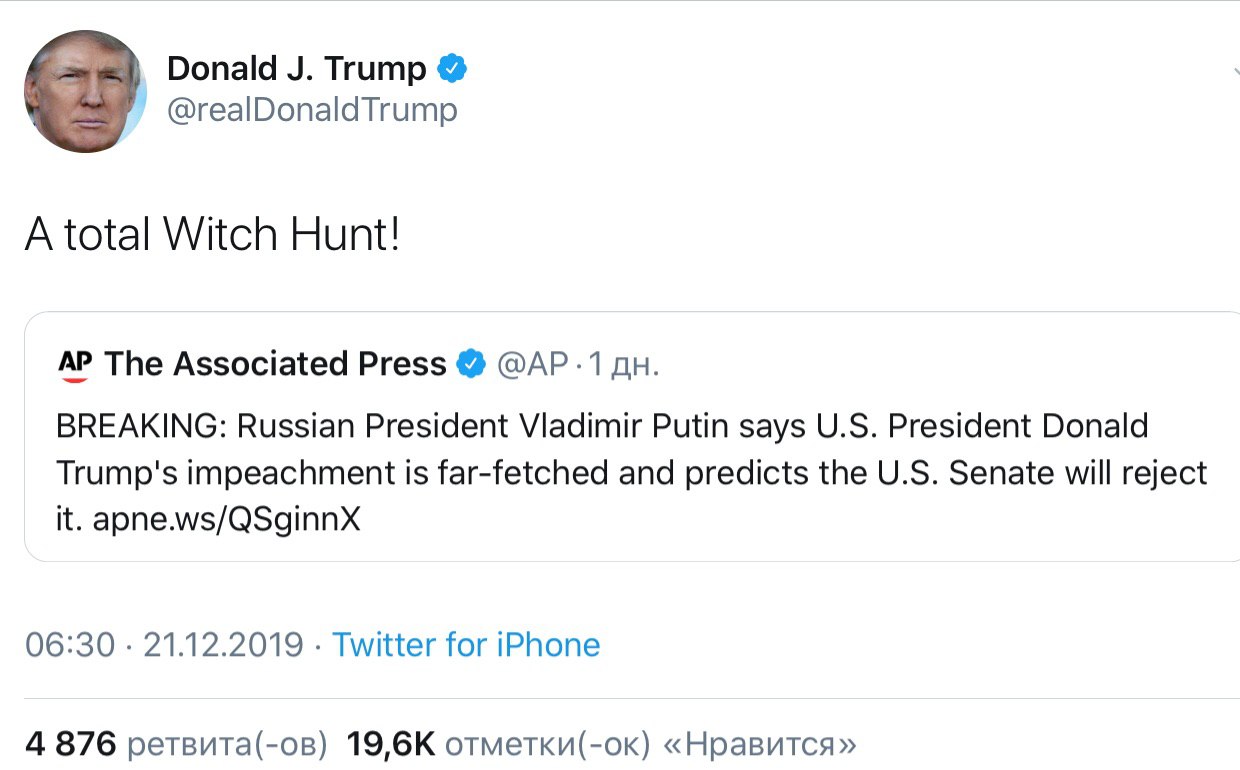Open the apne.ws/QSginnX link
Screen dimensions: 1240x770
coord(226,520)
